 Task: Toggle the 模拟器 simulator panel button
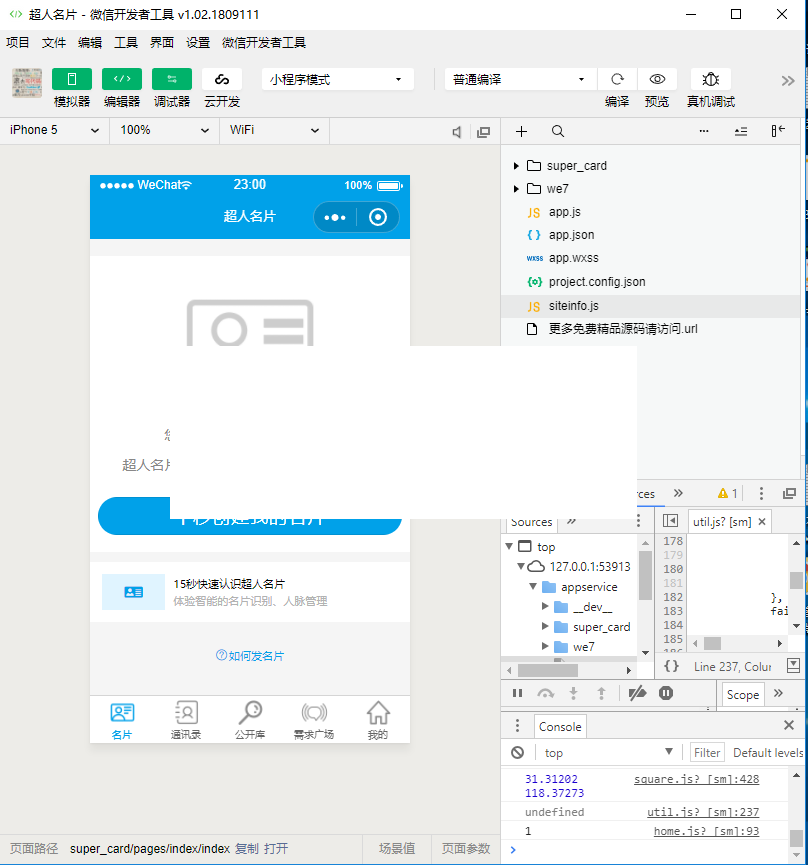tap(72, 79)
